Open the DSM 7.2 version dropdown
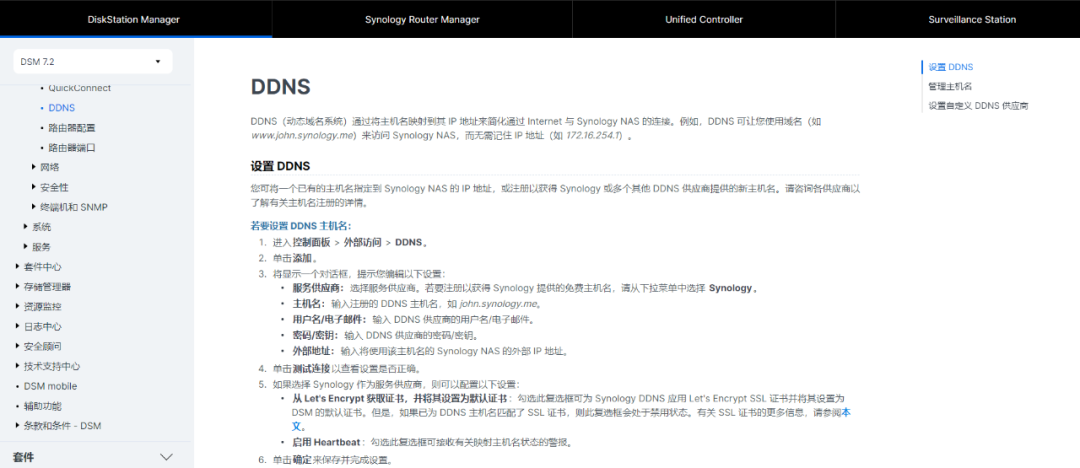This screenshot has width=1080, height=468. coord(93,61)
